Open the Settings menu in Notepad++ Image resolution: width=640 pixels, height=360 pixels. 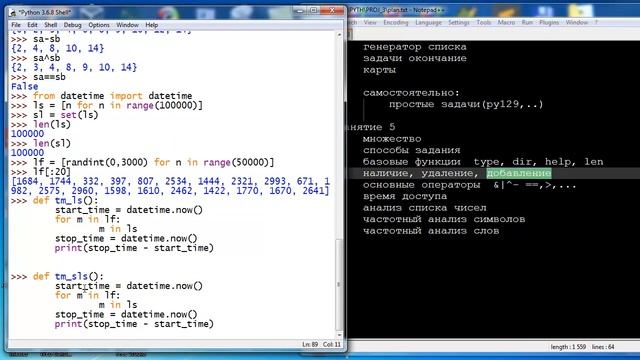pos(459,22)
